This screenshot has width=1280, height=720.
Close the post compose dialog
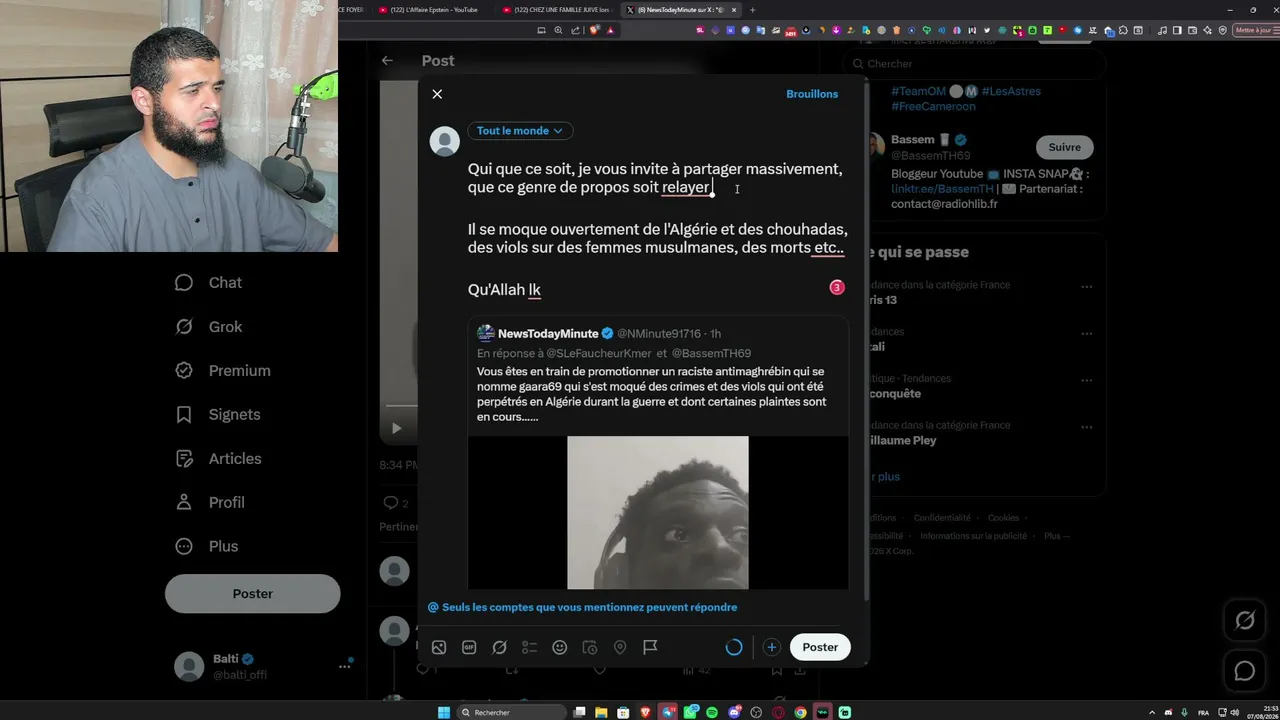[x=437, y=94]
